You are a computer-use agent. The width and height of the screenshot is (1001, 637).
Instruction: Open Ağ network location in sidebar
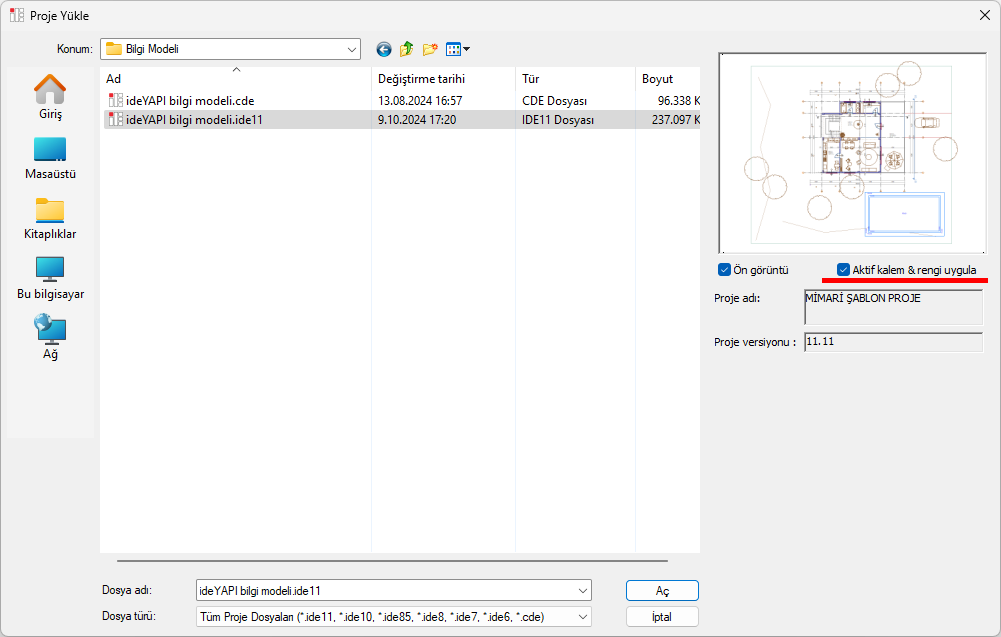pyautogui.click(x=50, y=338)
